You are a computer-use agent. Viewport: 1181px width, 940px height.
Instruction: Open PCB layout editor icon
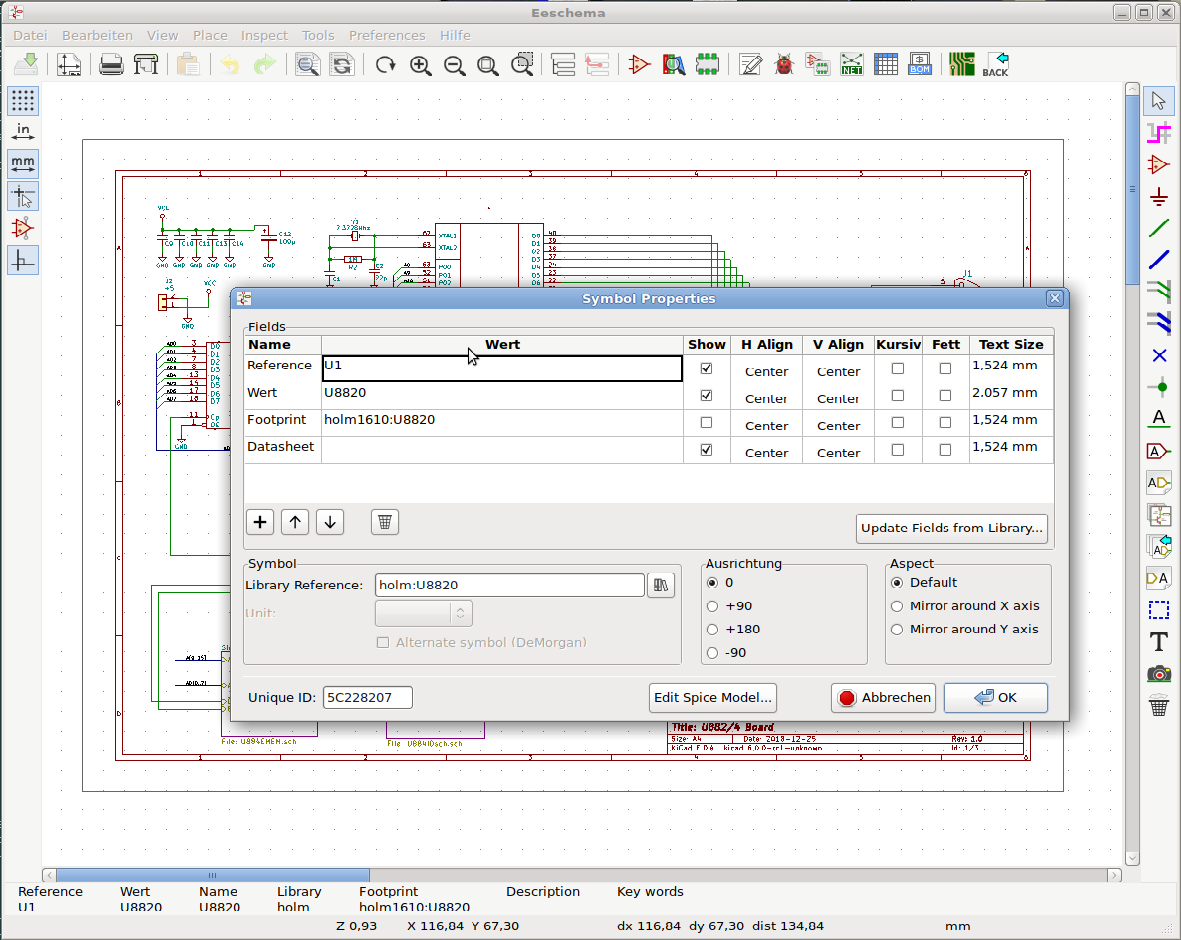tap(962, 65)
